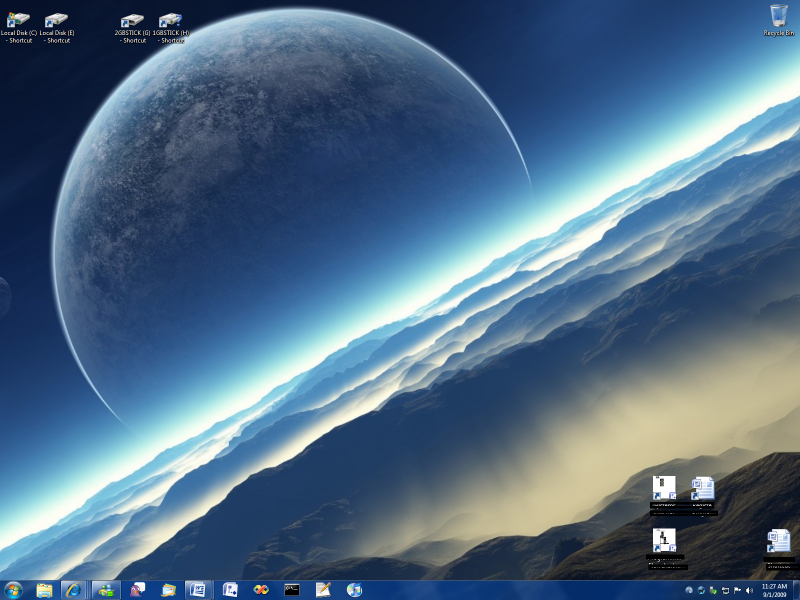
Task: Click the globe with dog tray icon
Action: click(701, 591)
